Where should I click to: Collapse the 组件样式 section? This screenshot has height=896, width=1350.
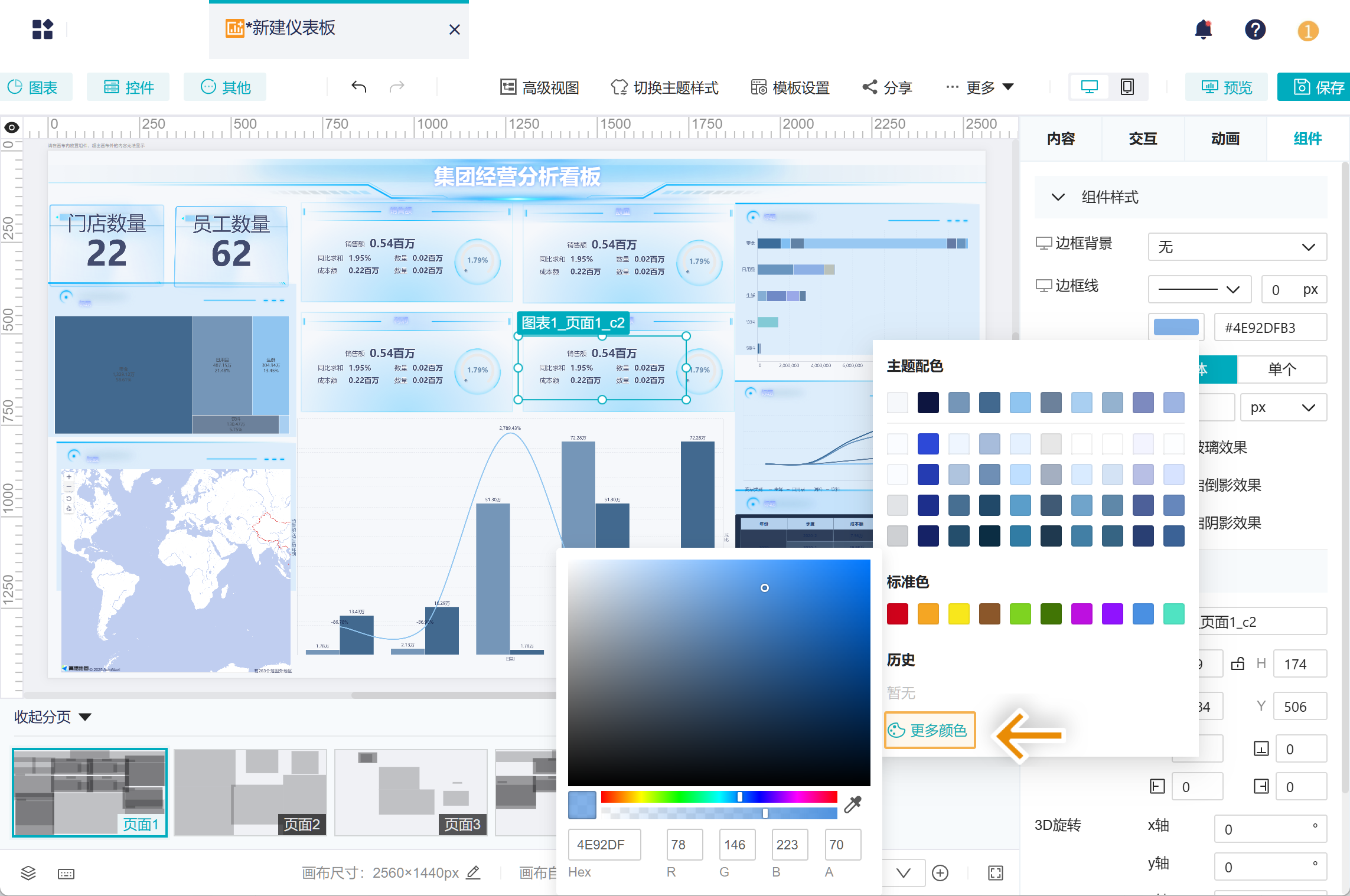coord(1058,197)
